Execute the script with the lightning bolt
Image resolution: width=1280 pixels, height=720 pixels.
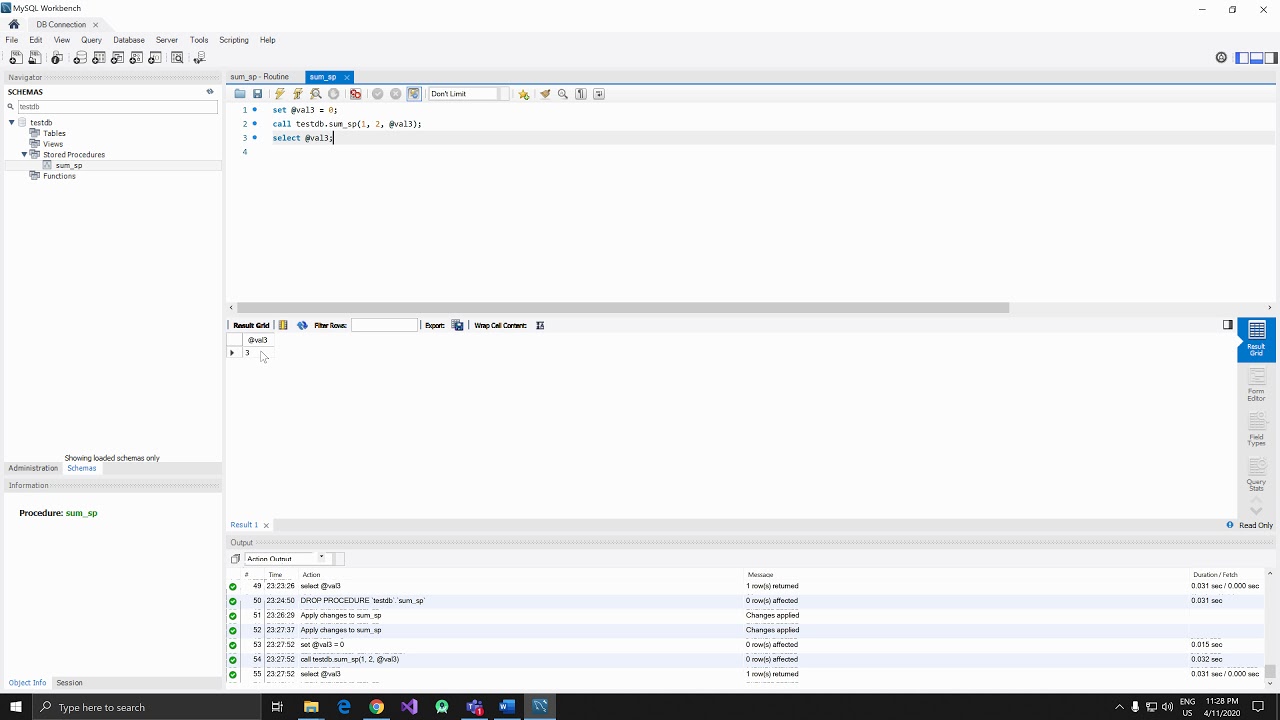(280, 94)
